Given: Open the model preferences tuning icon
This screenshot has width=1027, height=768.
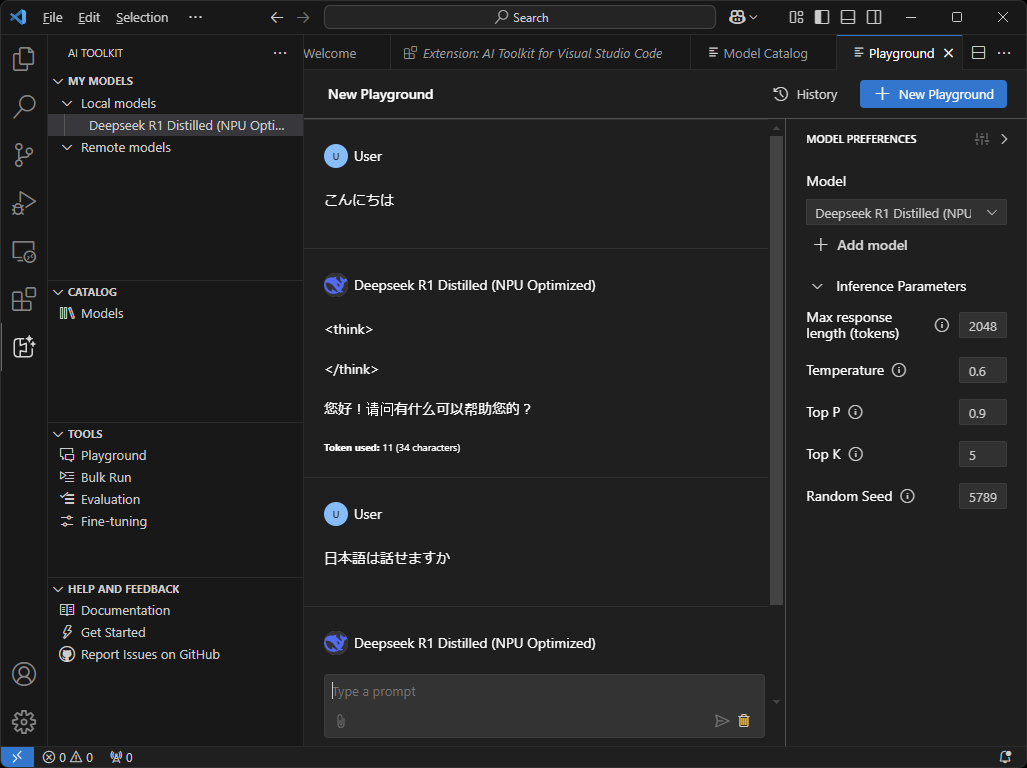Looking at the screenshot, I should tap(981, 139).
